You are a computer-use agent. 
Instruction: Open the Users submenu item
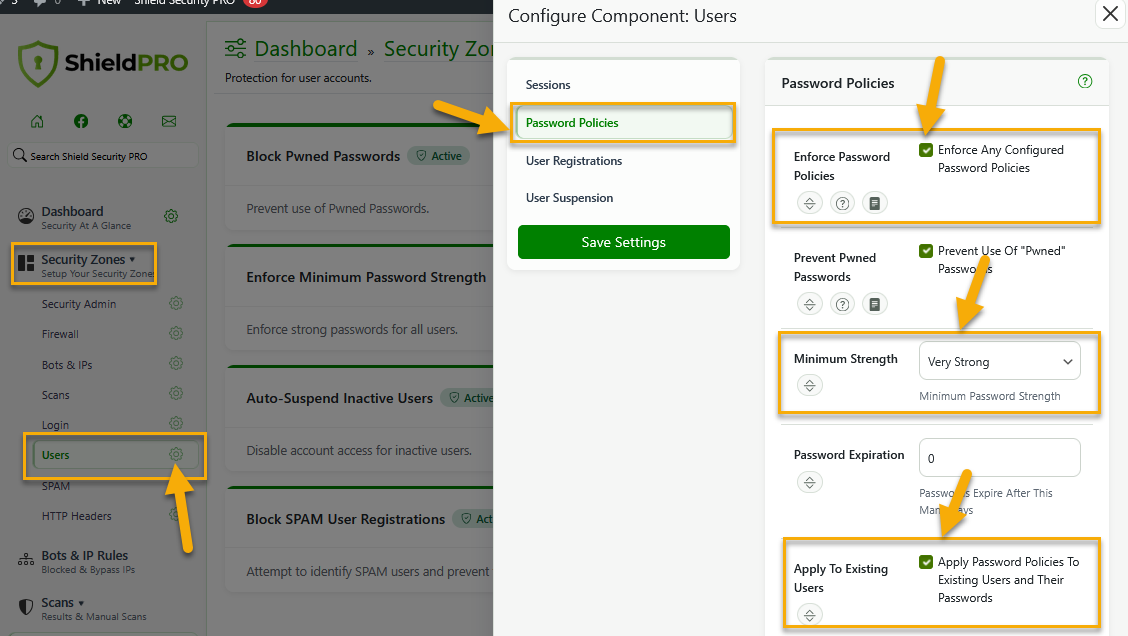pyautogui.click(x=115, y=455)
